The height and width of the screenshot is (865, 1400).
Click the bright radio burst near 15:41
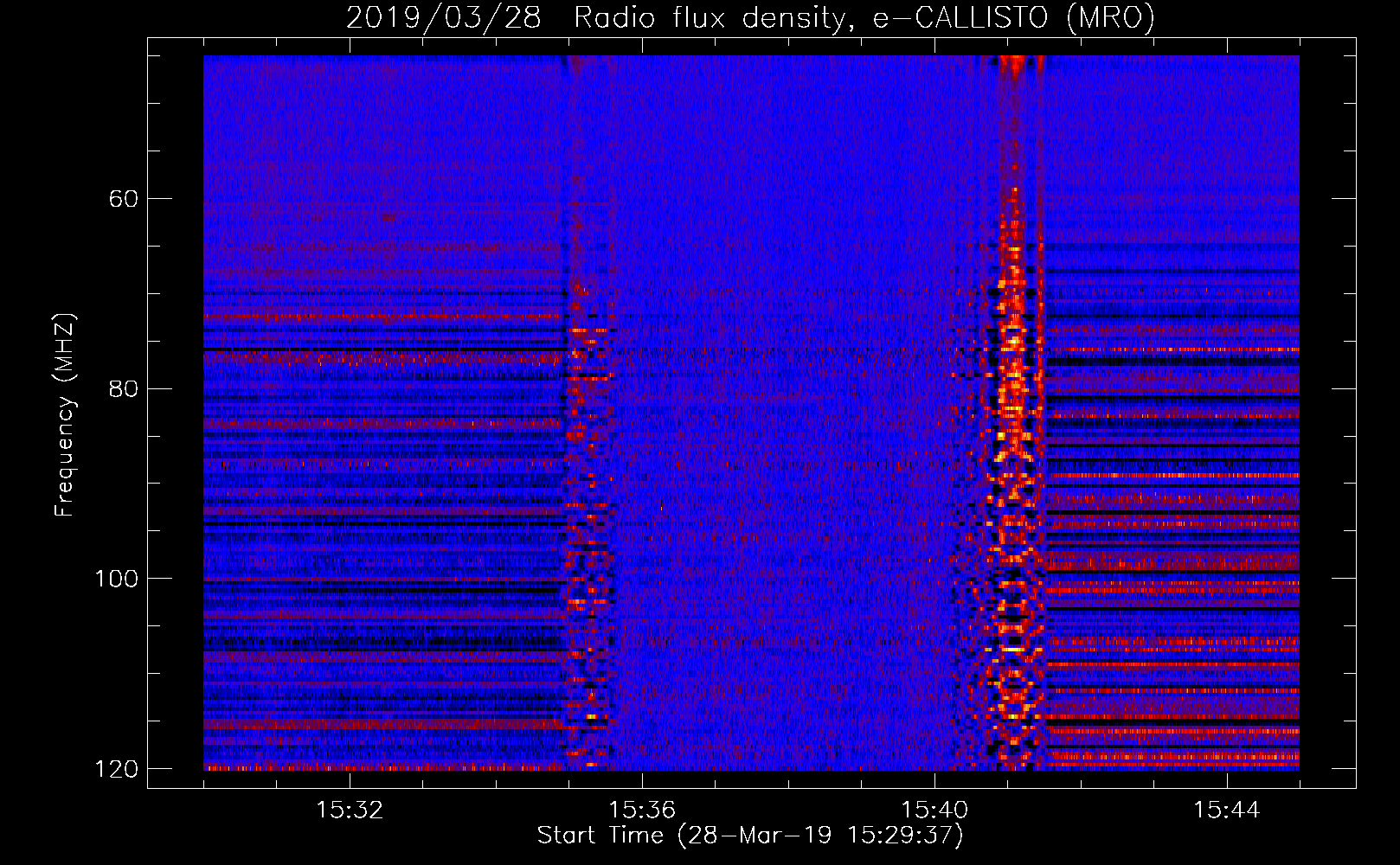click(x=1013, y=413)
